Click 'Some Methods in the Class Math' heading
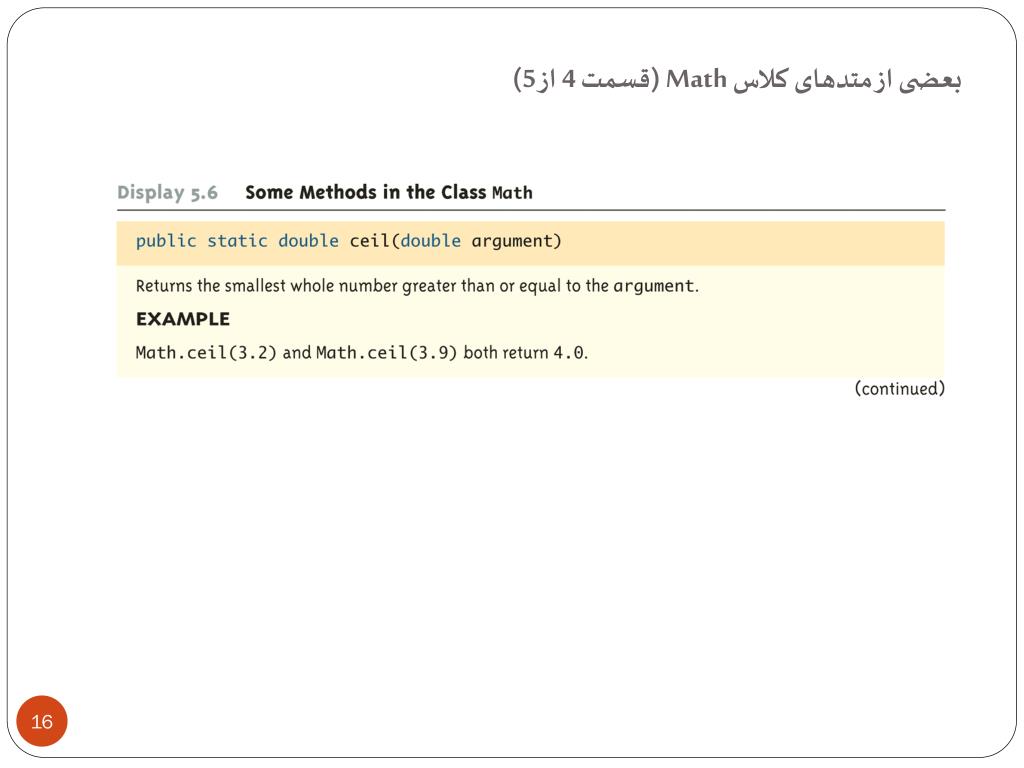Viewport: 1024px width, 768px height. click(x=389, y=193)
